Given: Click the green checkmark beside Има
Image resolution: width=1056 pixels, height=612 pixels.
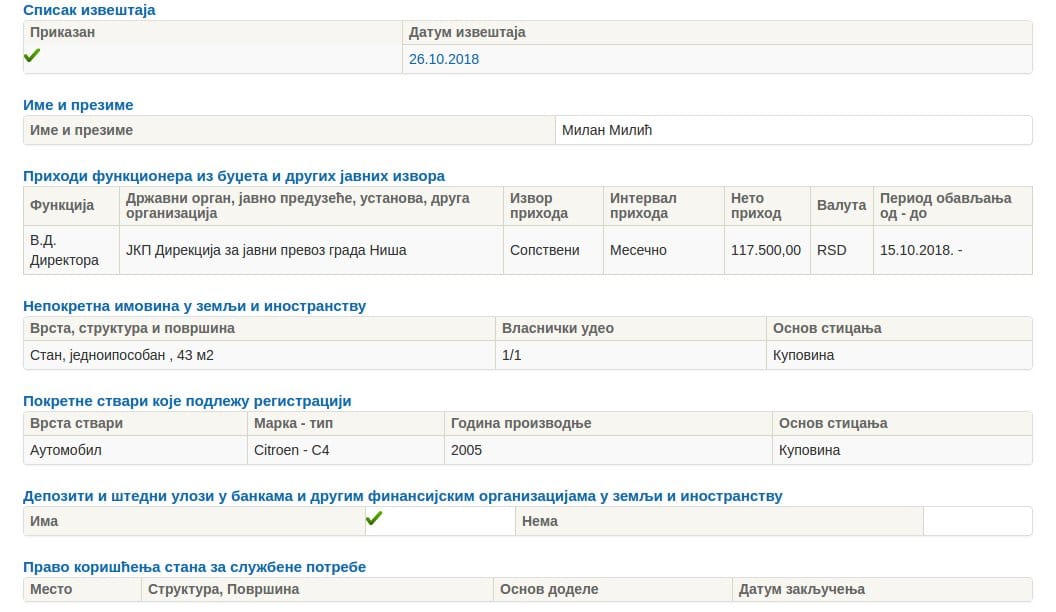Looking at the screenshot, I should pos(375,518).
